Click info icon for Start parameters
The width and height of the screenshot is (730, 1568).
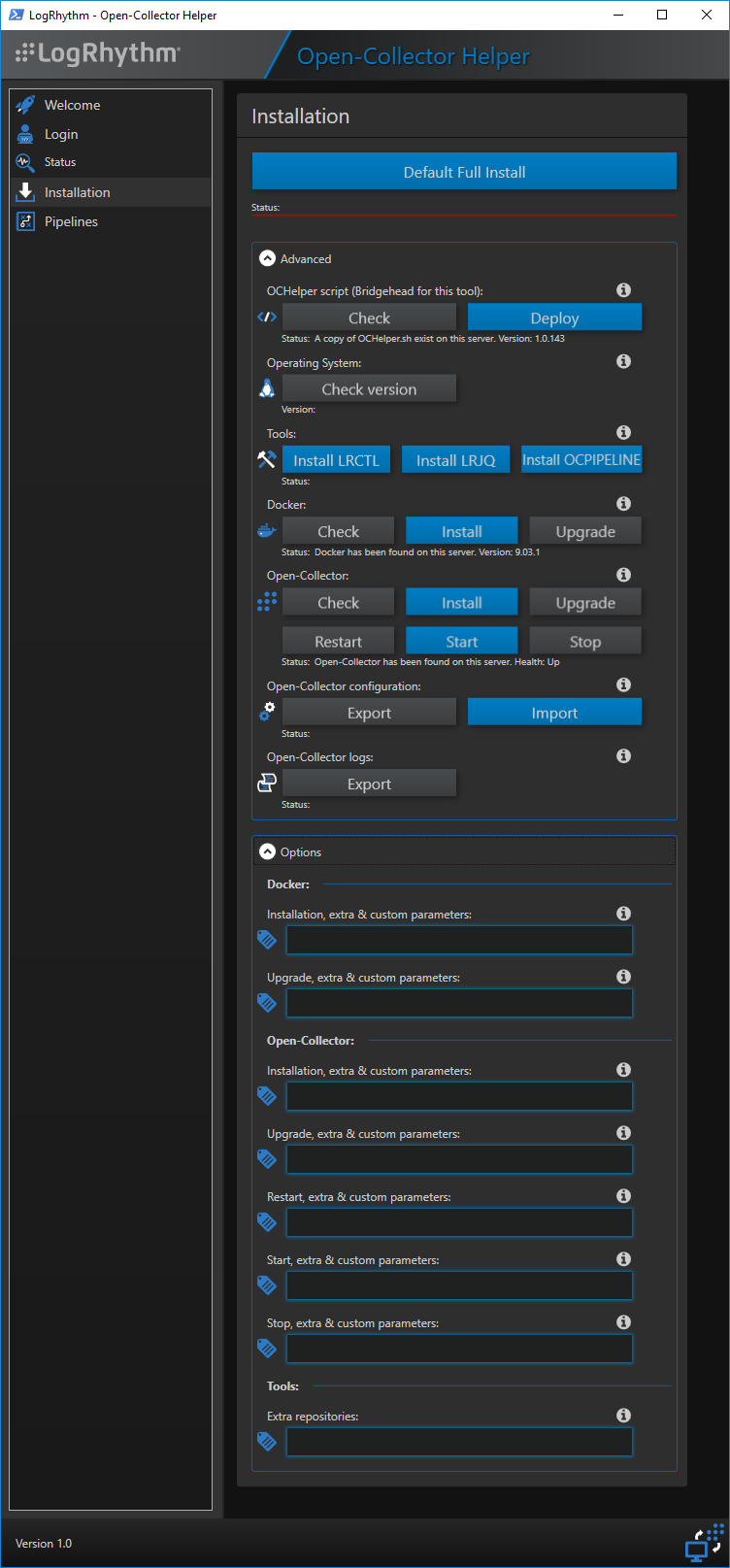[x=624, y=1259]
